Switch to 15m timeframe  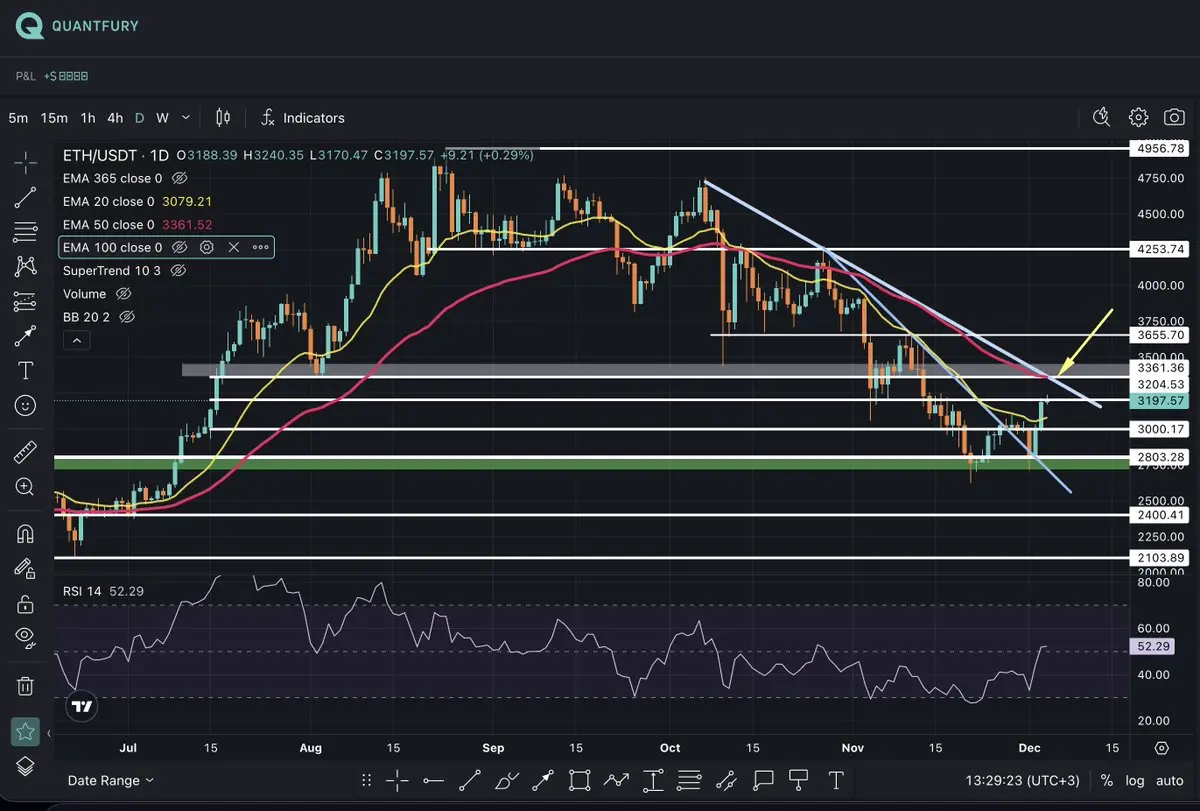pyautogui.click(x=54, y=118)
